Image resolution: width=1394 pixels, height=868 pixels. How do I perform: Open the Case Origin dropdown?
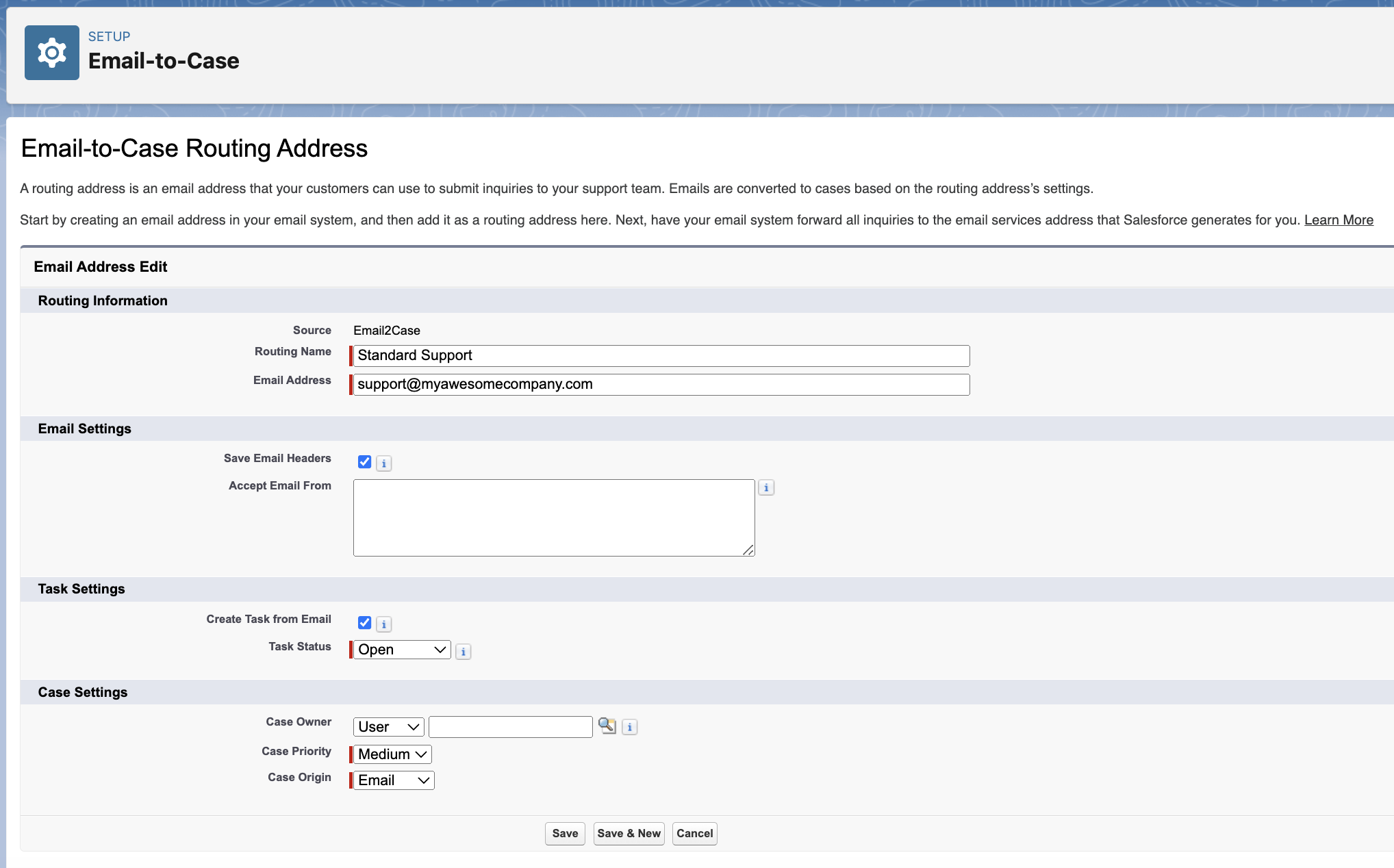click(x=394, y=780)
